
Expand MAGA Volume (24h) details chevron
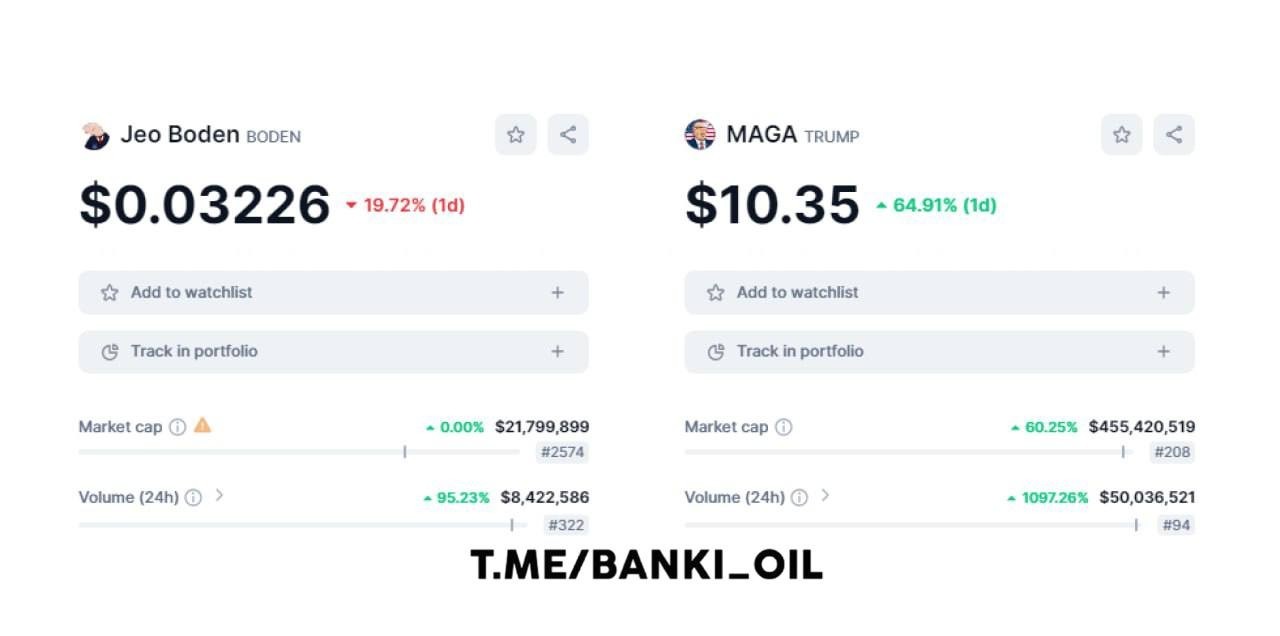pyautogui.click(x=825, y=495)
